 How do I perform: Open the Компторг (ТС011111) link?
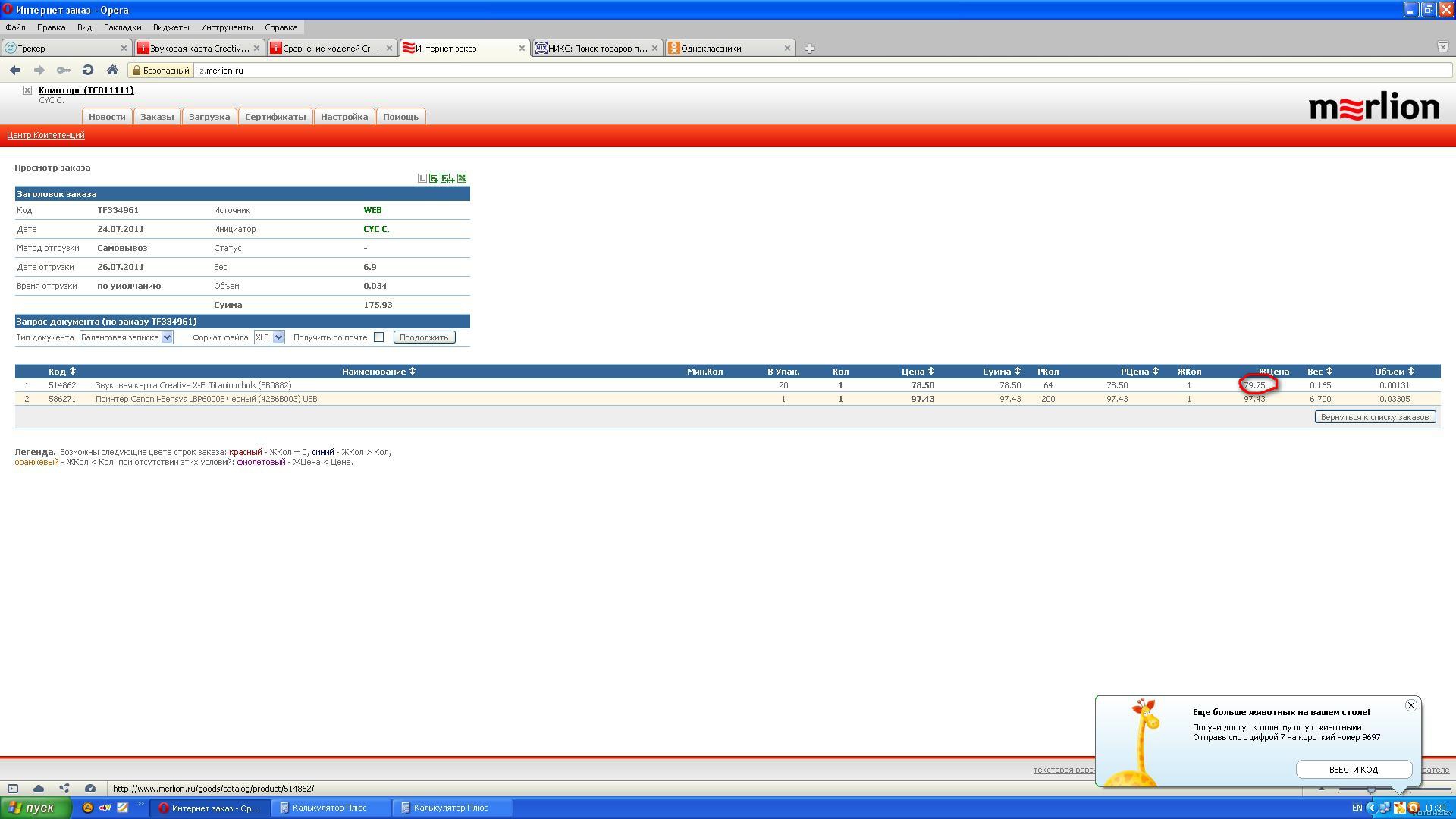86,90
